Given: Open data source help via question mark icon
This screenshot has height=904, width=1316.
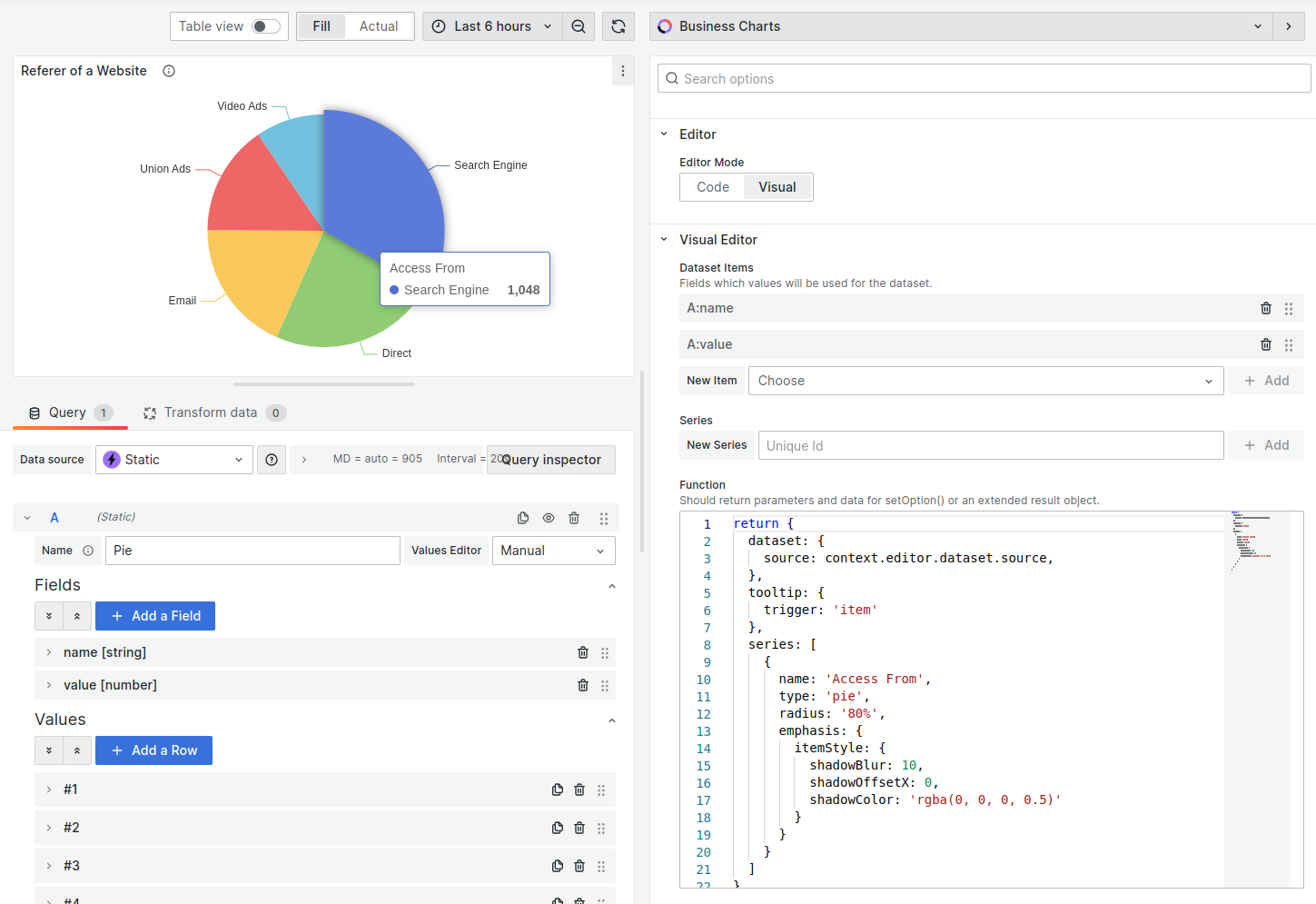Looking at the screenshot, I should (271, 459).
